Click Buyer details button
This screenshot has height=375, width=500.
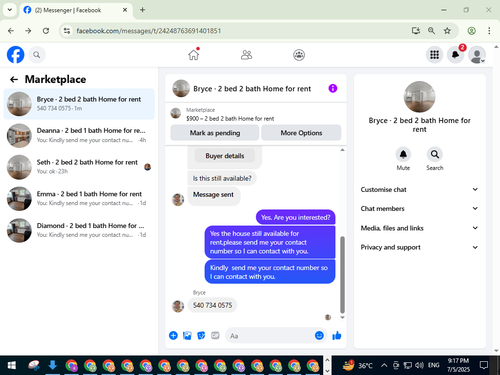225,156
